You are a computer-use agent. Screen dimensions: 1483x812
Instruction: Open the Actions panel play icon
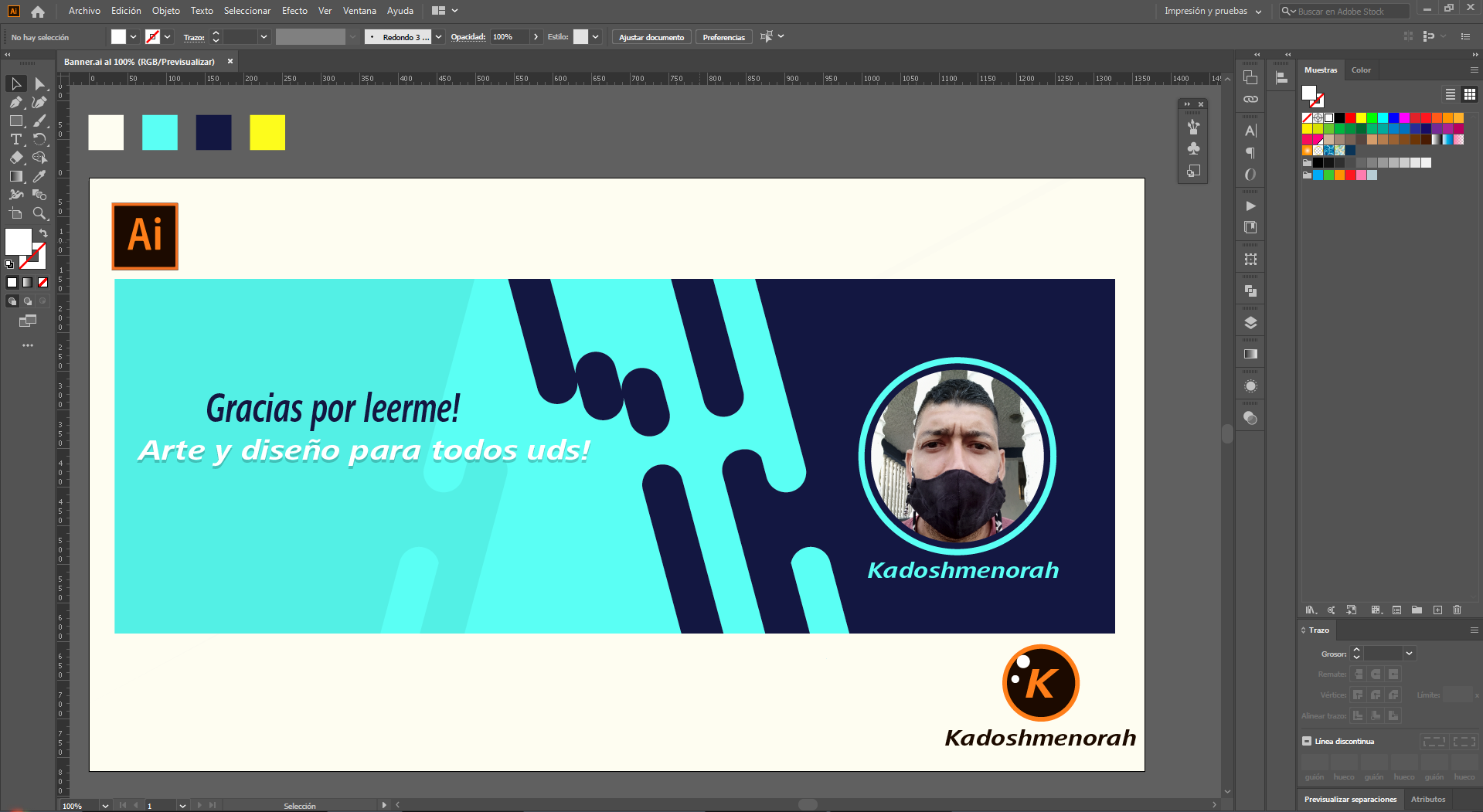tap(1250, 206)
